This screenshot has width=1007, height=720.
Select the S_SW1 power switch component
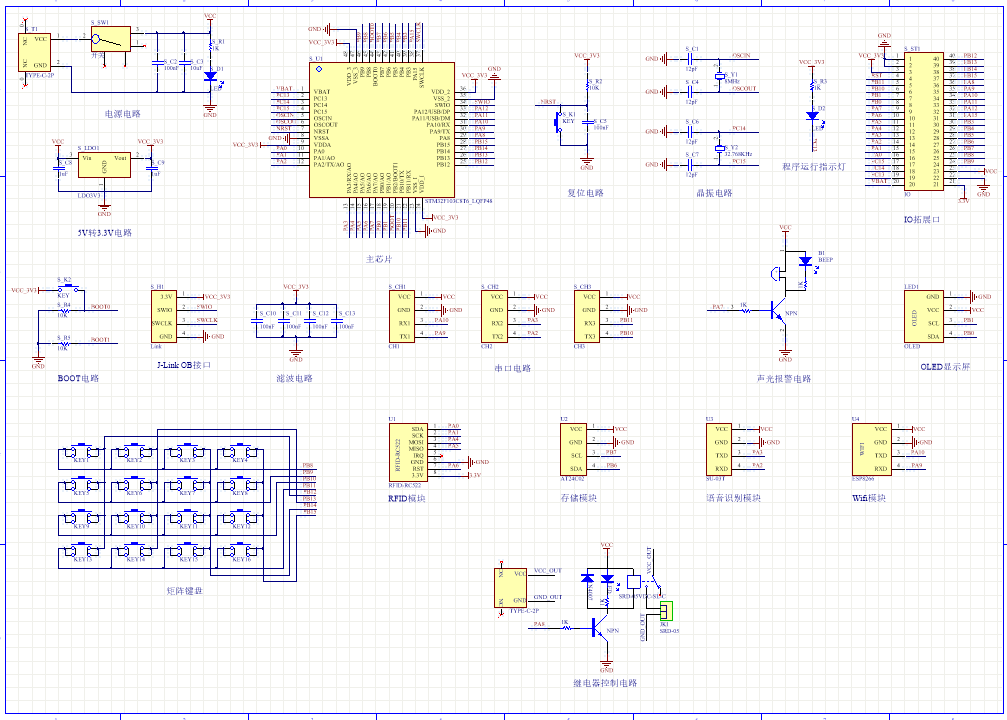click(110, 39)
